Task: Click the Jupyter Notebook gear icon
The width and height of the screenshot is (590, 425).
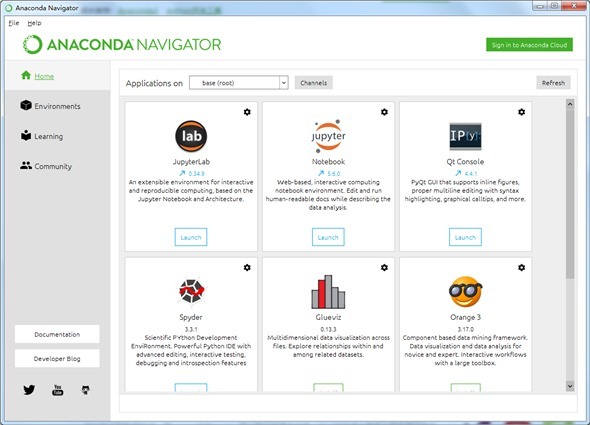Action: tap(384, 112)
